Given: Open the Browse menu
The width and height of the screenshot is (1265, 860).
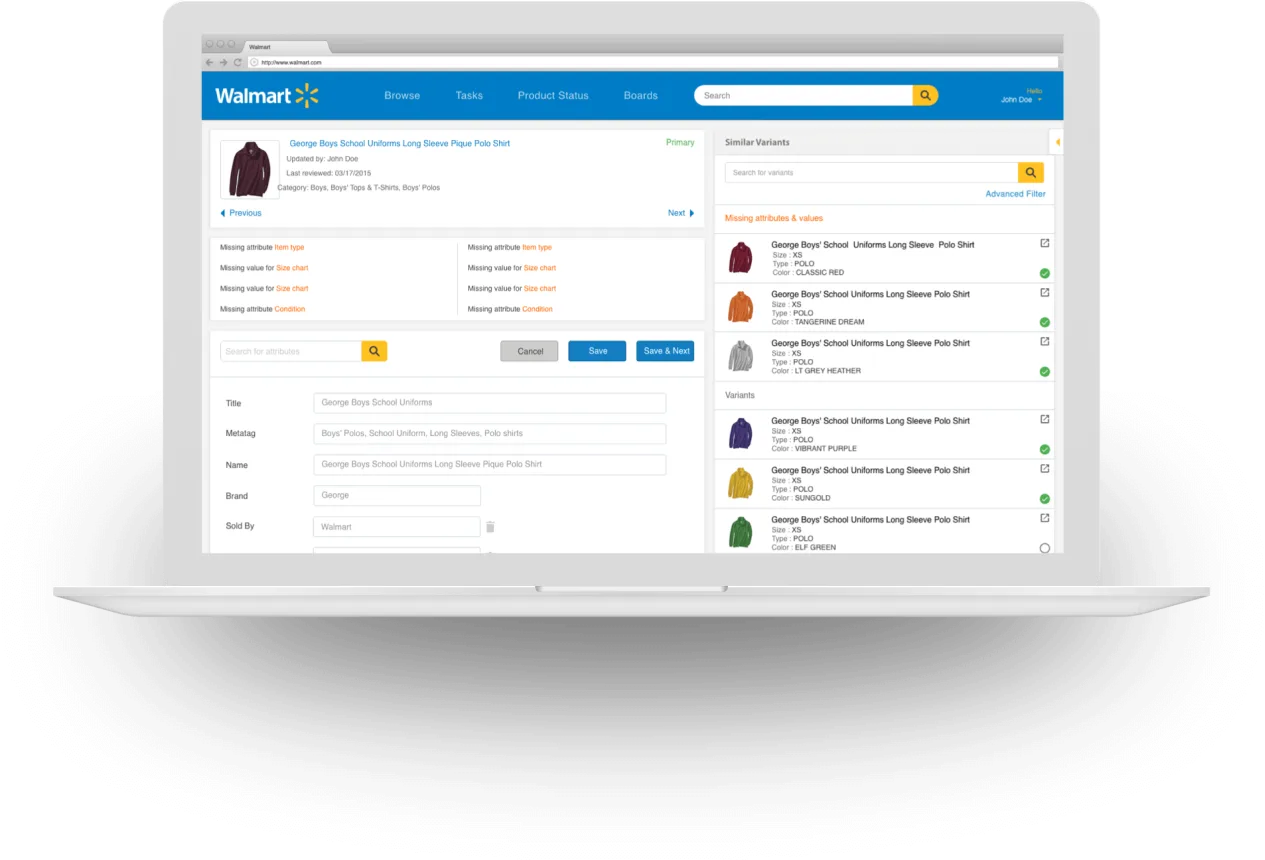Looking at the screenshot, I should pyautogui.click(x=402, y=96).
